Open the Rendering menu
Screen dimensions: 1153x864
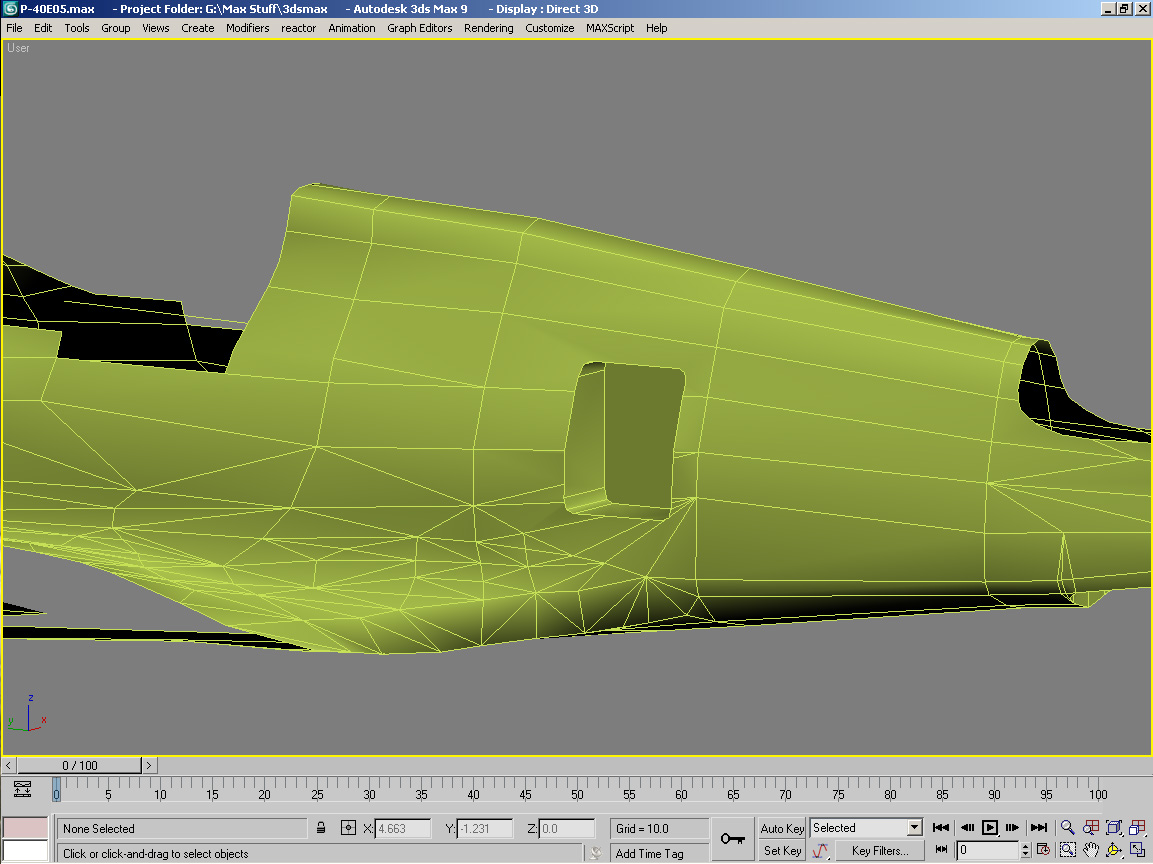488,28
